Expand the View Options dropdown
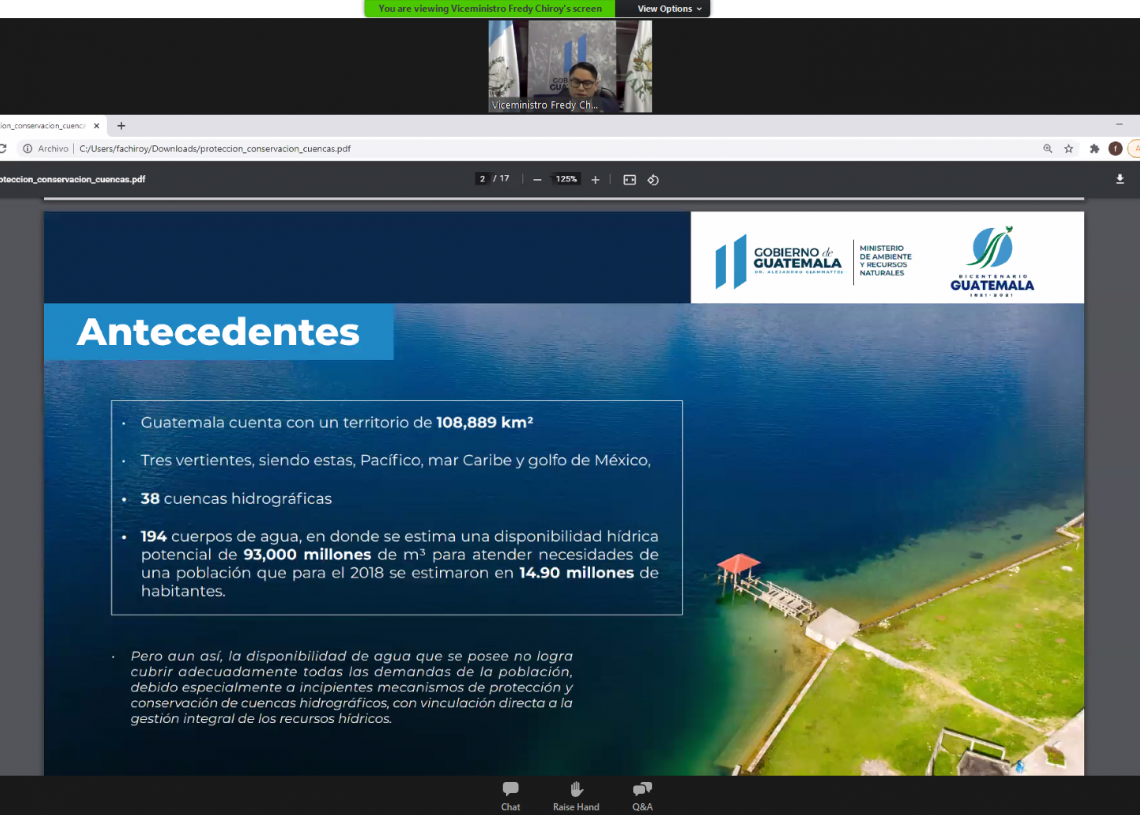Viewport: 1140px width, 815px height. (x=669, y=9)
